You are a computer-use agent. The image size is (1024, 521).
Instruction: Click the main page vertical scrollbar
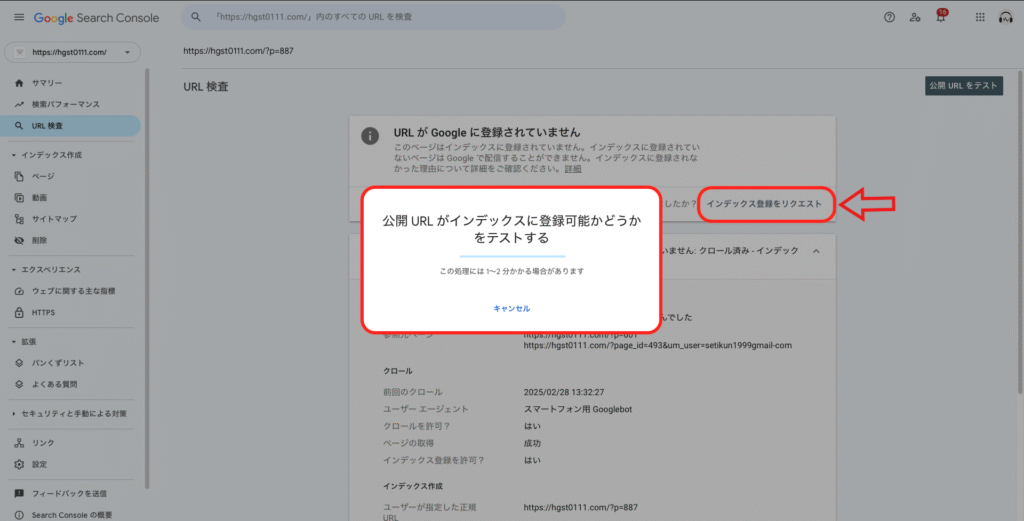point(1019,232)
